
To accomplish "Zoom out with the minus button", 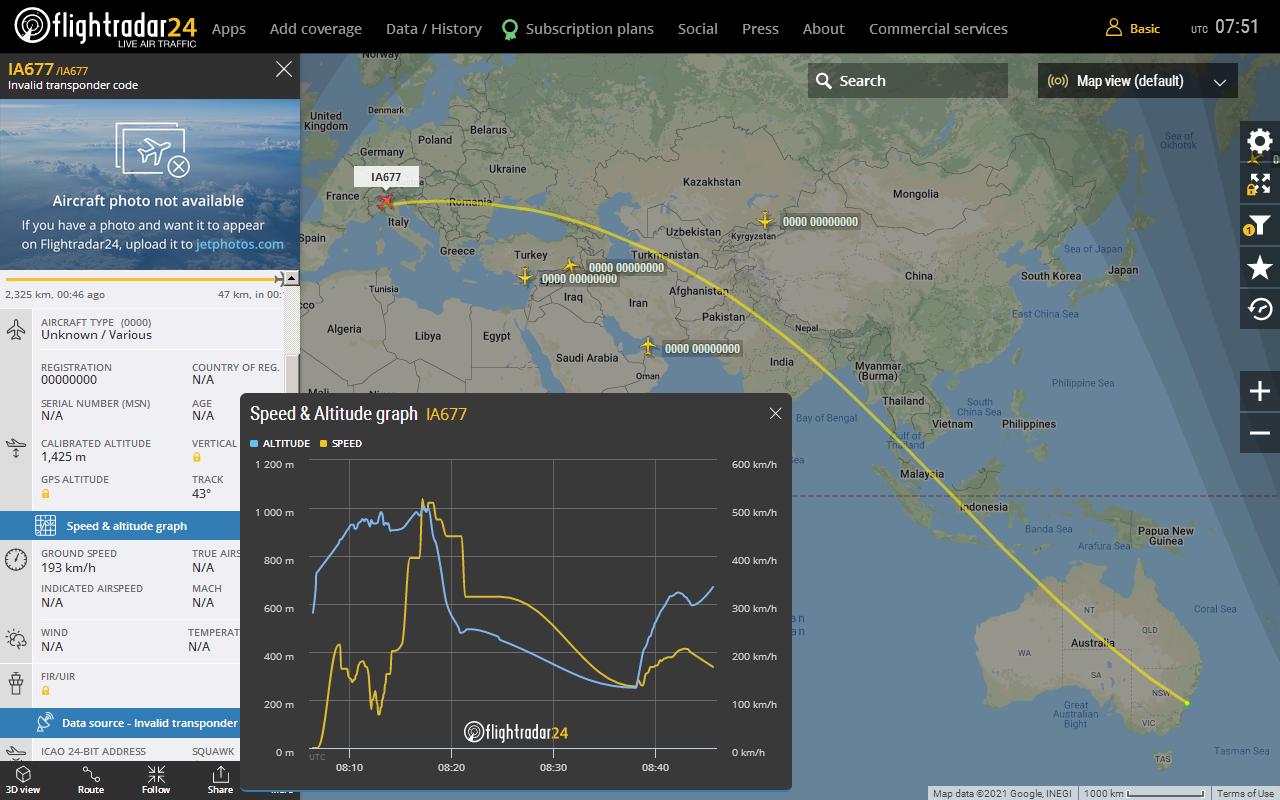I will (1260, 433).
